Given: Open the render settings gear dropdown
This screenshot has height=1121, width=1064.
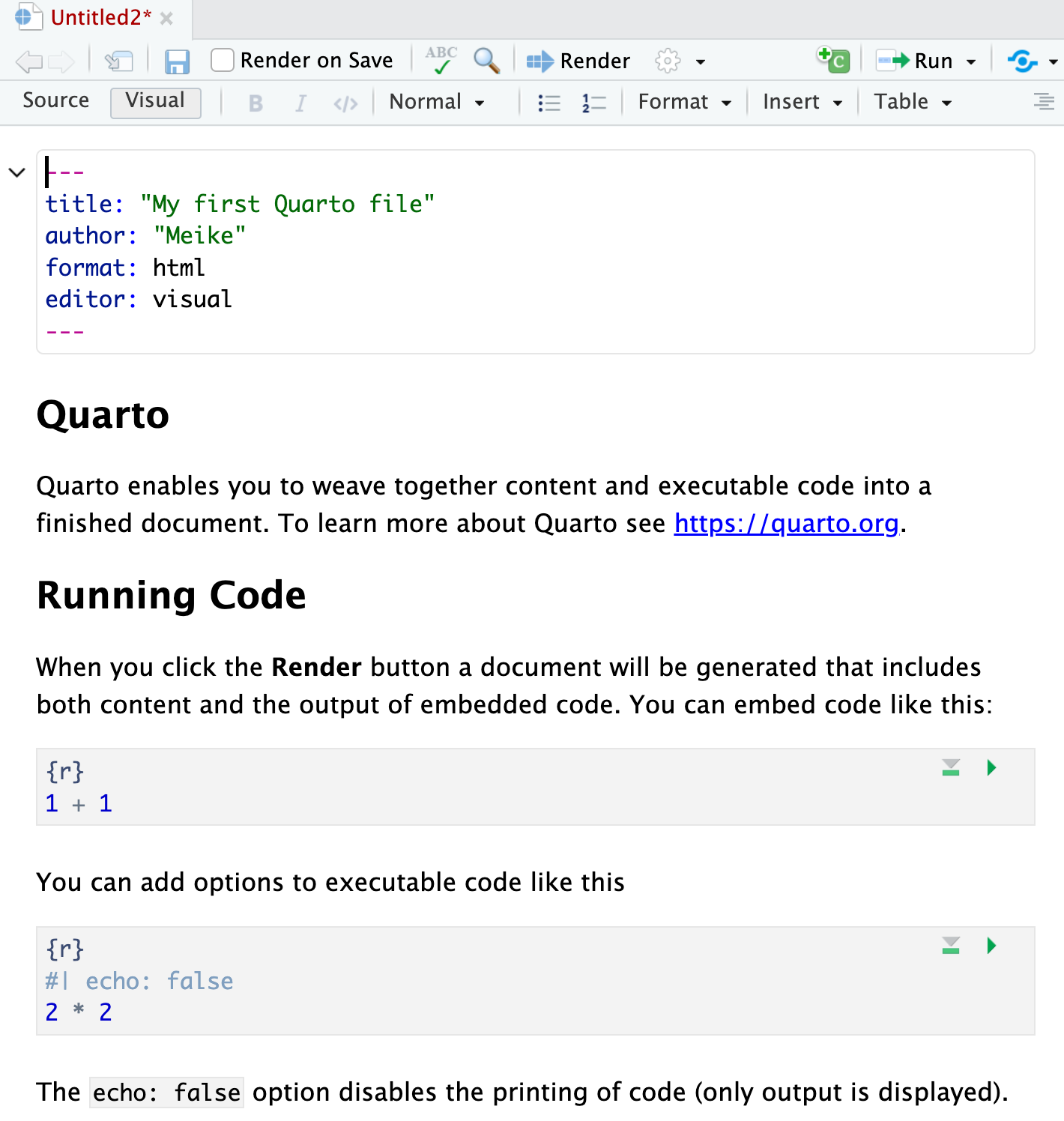Looking at the screenshot, I should pyautogui.click(x=679, y=61).
